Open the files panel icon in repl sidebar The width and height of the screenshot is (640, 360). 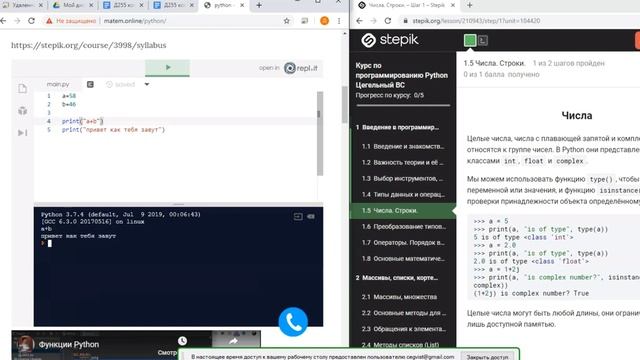(x=22, y=89)
